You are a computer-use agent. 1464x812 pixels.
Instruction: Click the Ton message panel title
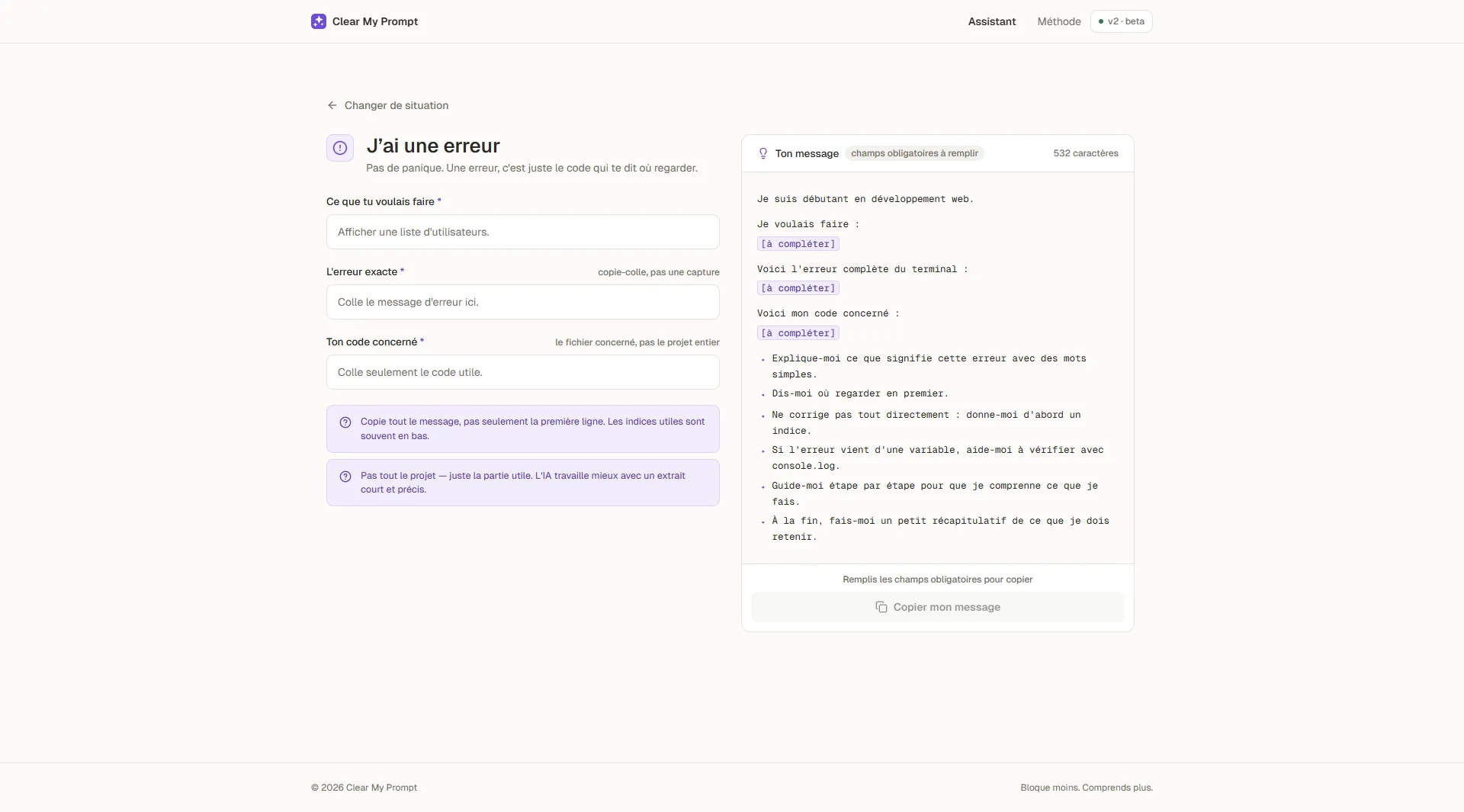tap(807, 153)
